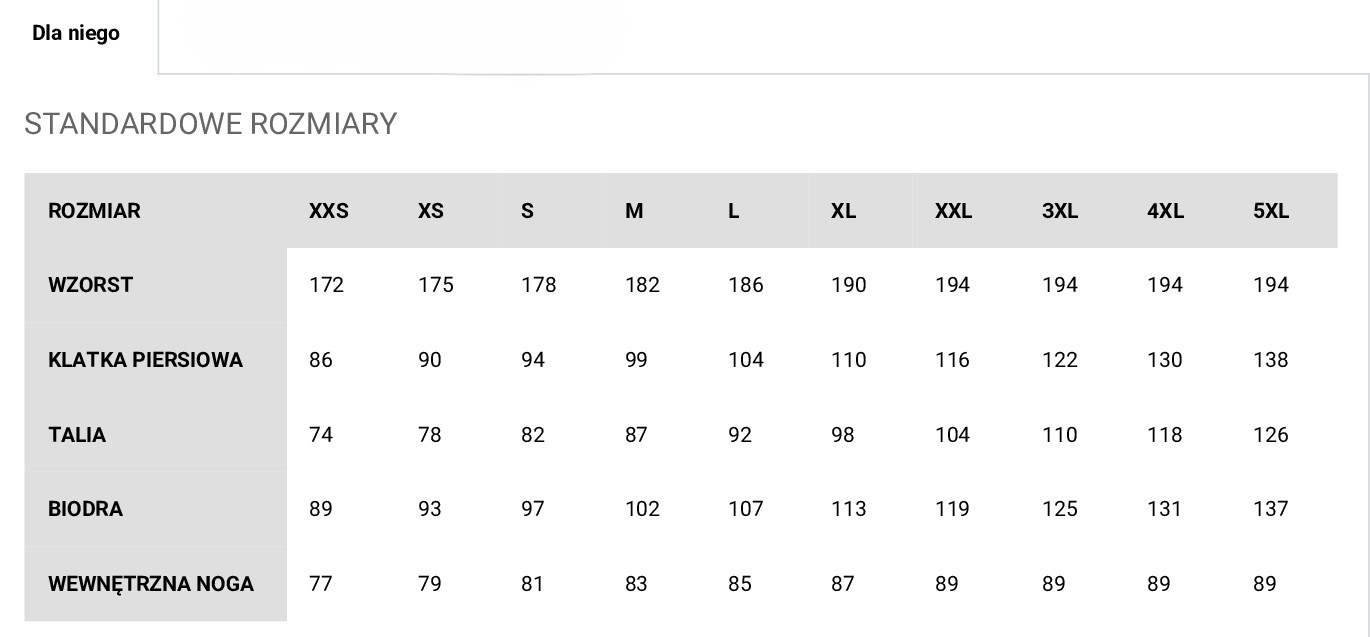
Task: Click waist value 74 for size XXS
Action: pyautogui.click(x=321, y=435)
